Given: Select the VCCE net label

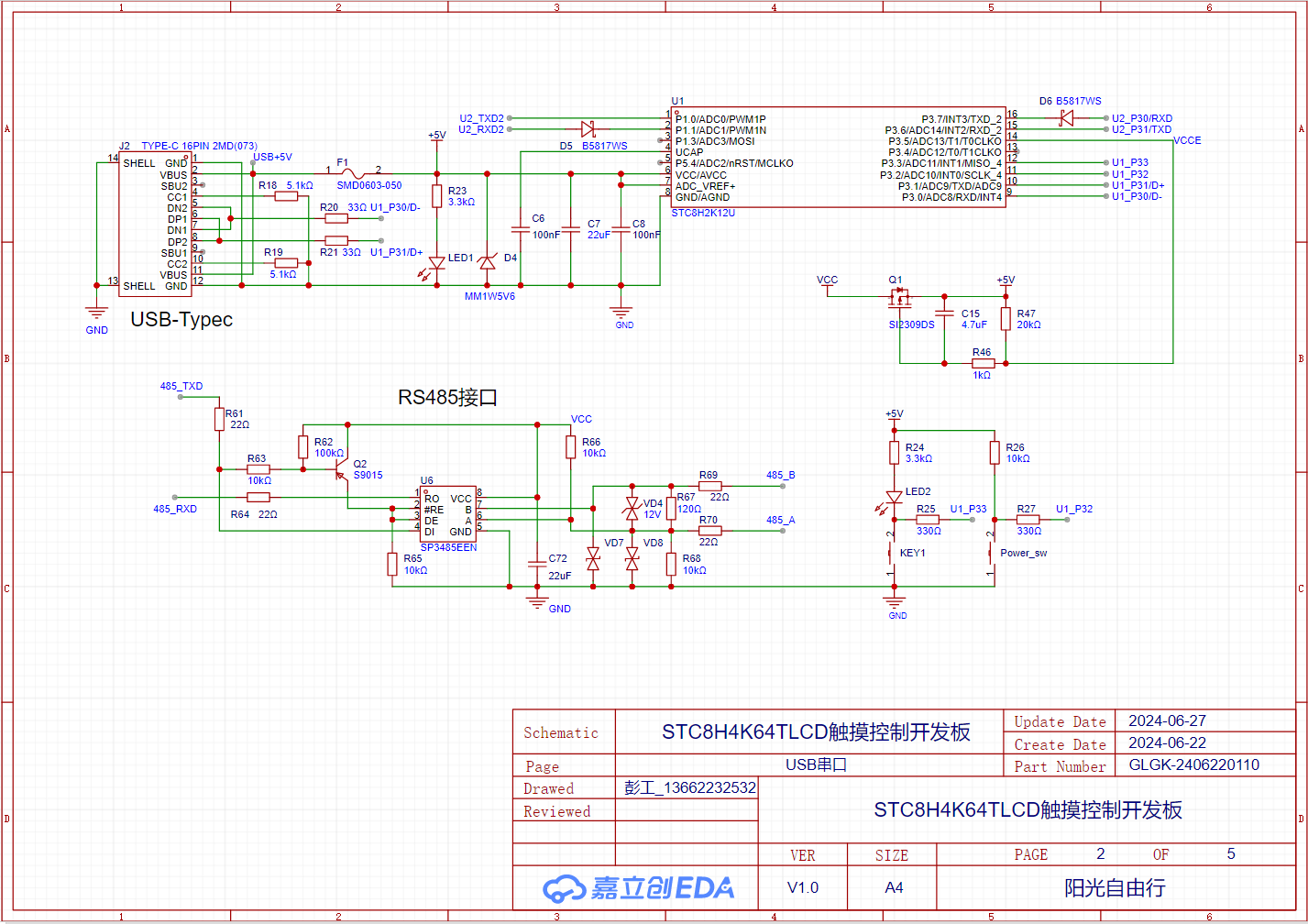Looking at the screenshot, I should (1187, 140).
